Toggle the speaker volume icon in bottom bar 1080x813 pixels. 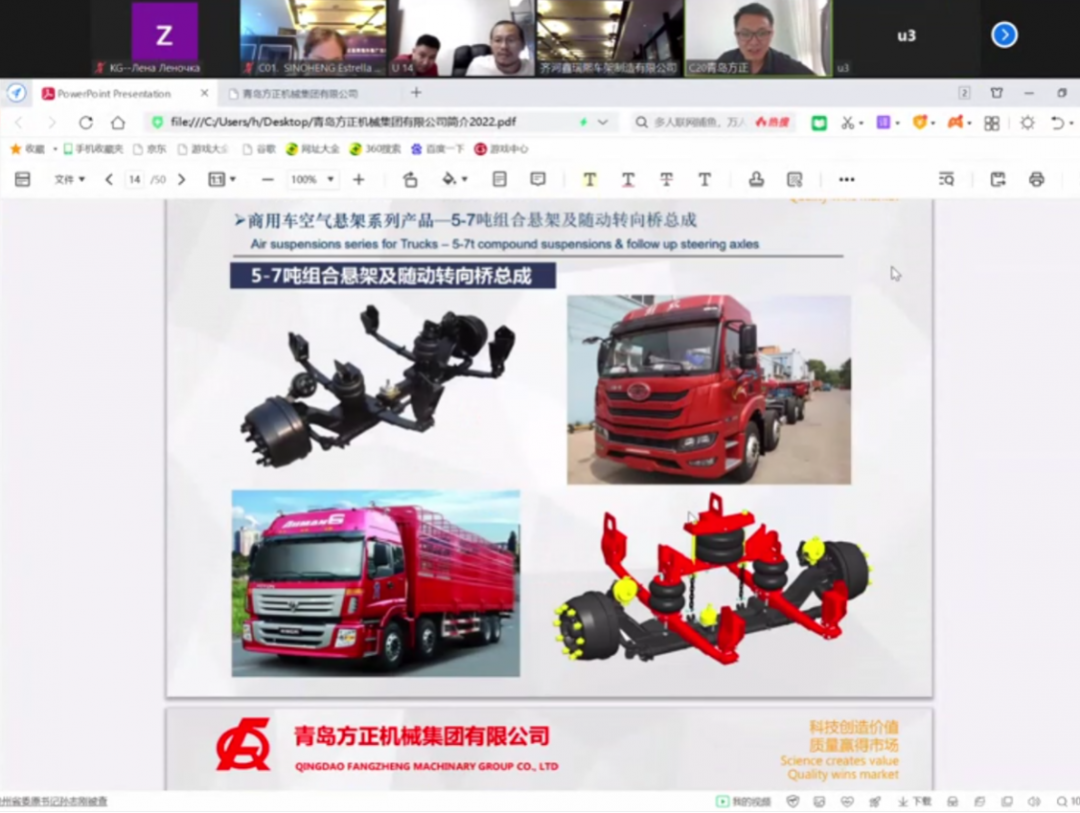pyautogui.click(x=1031, y=800)
